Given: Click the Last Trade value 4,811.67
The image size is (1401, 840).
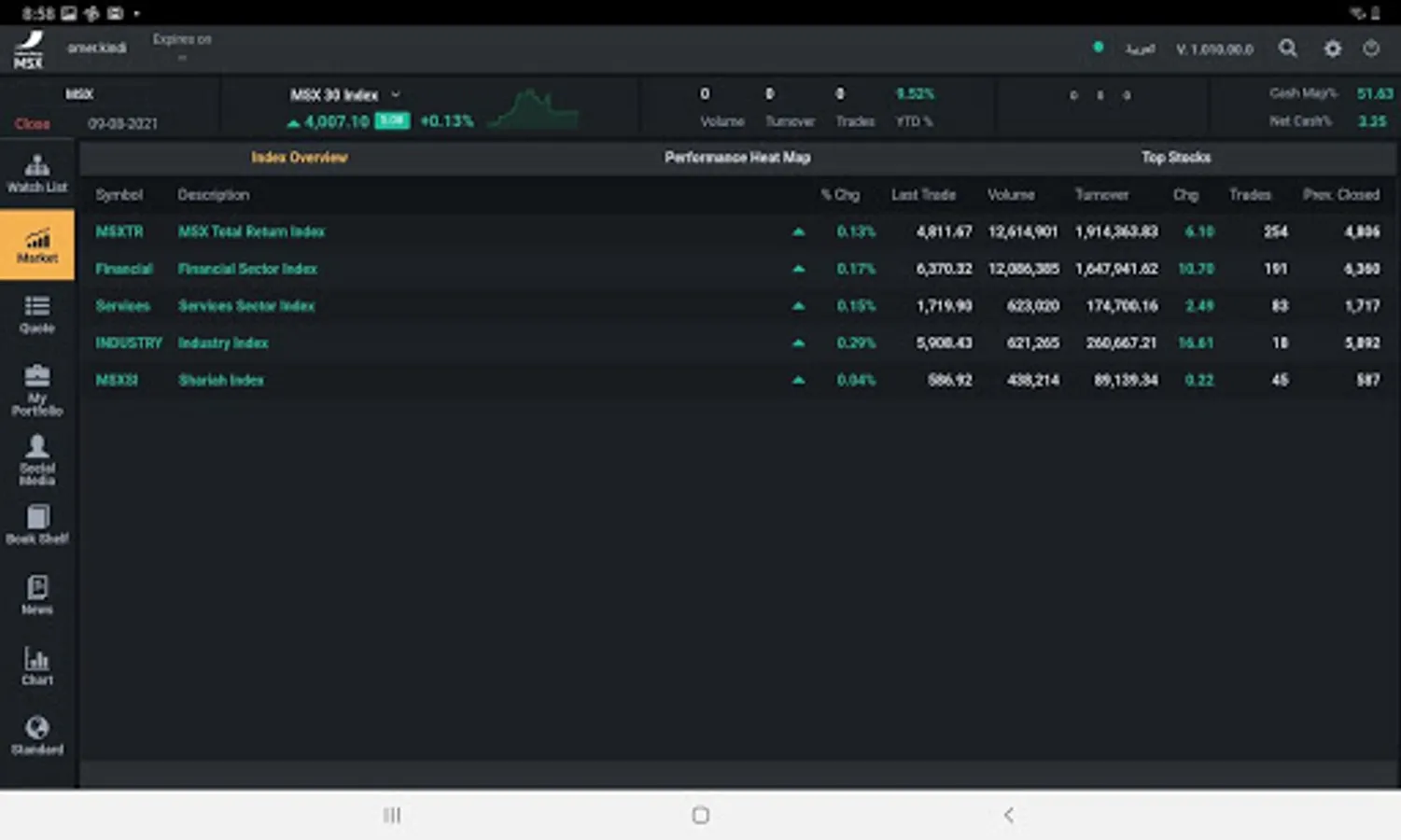Looking at the screenshot, I should coord(944,231).
